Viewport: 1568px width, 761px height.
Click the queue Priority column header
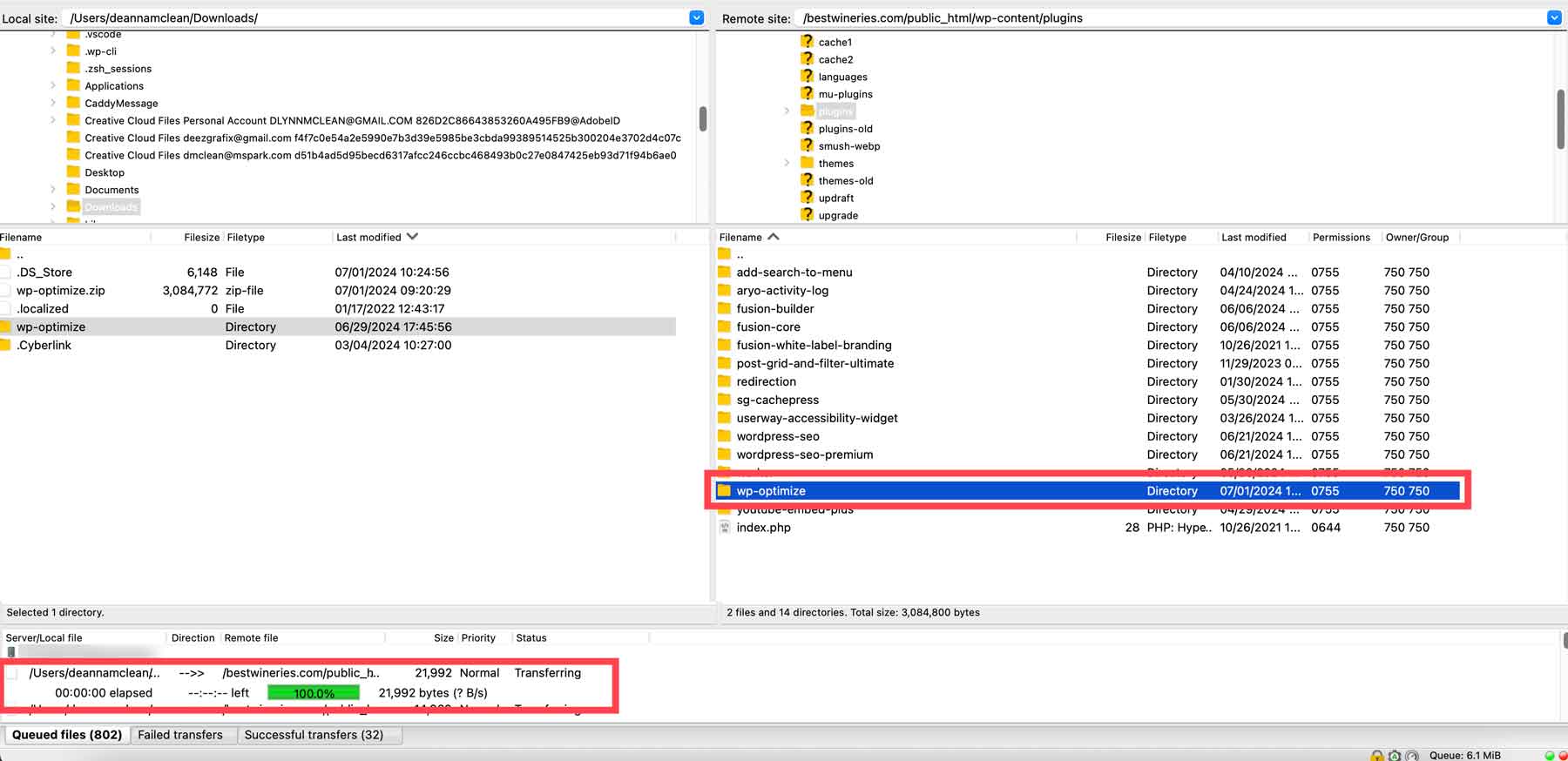478,637
